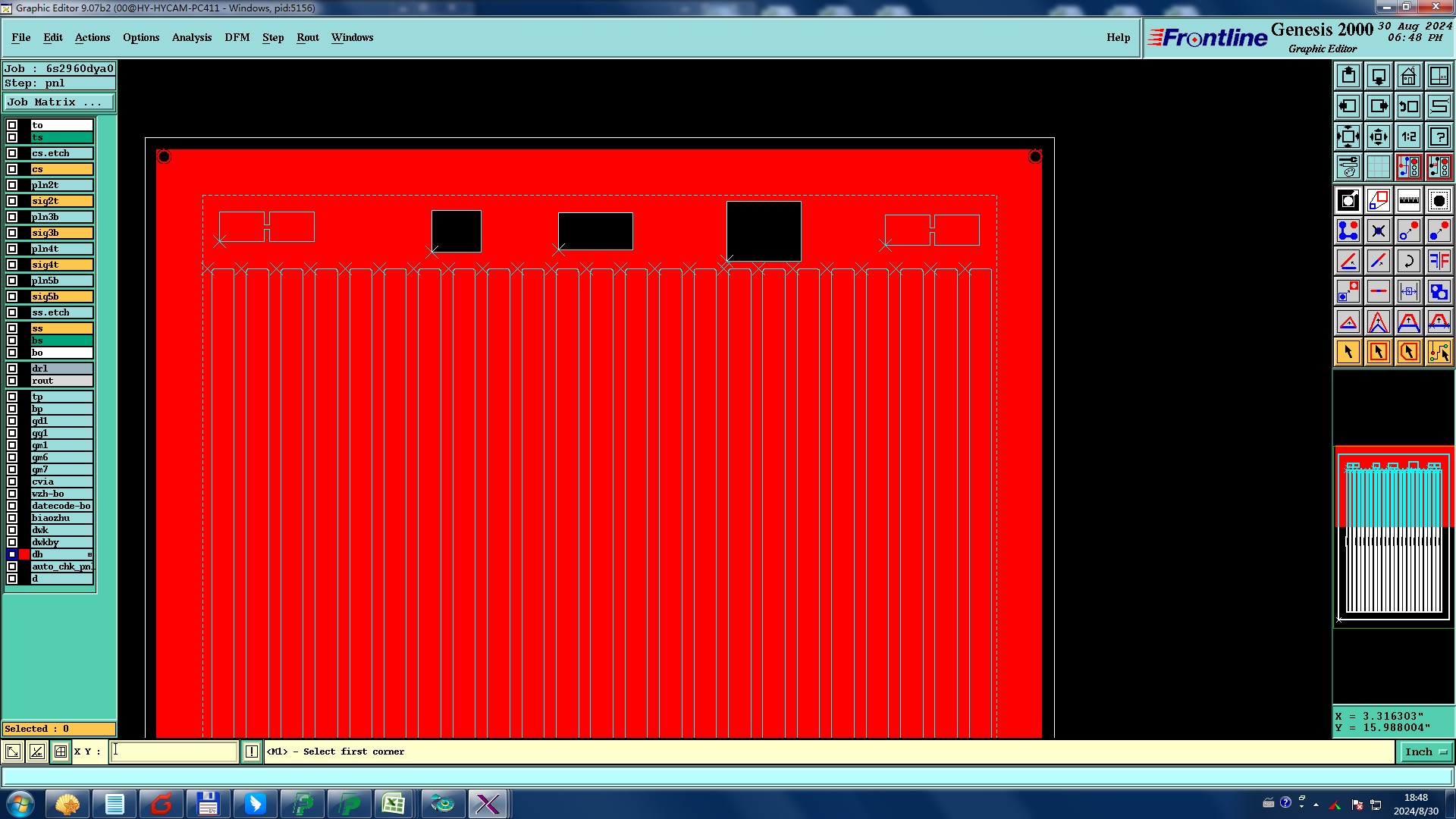Click the 1:2 zoom scale icon
The width and height of the screenshot is (1456, 819).
(1408, 136)
